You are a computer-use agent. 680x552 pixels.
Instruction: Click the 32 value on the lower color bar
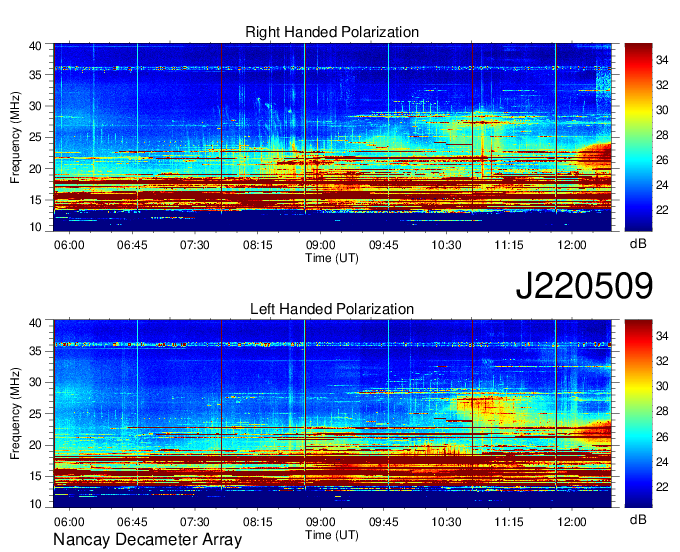[662, 361]
